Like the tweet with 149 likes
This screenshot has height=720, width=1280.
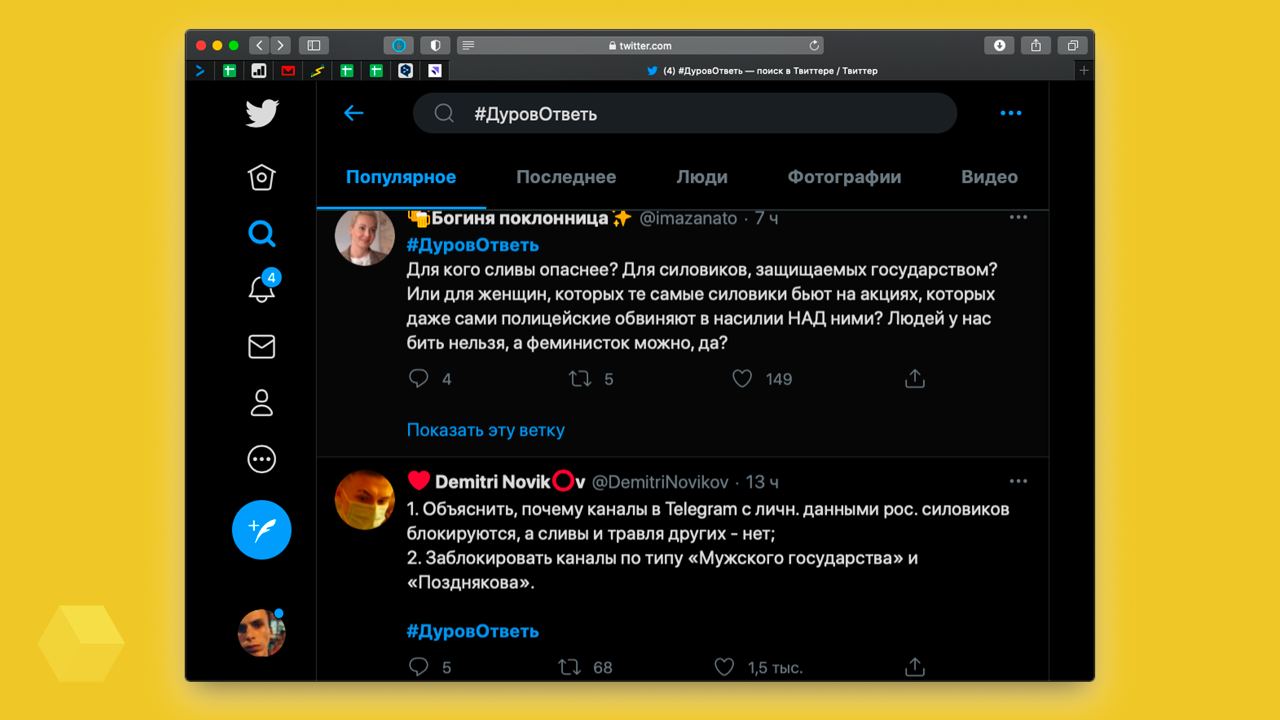coord(742,379)
